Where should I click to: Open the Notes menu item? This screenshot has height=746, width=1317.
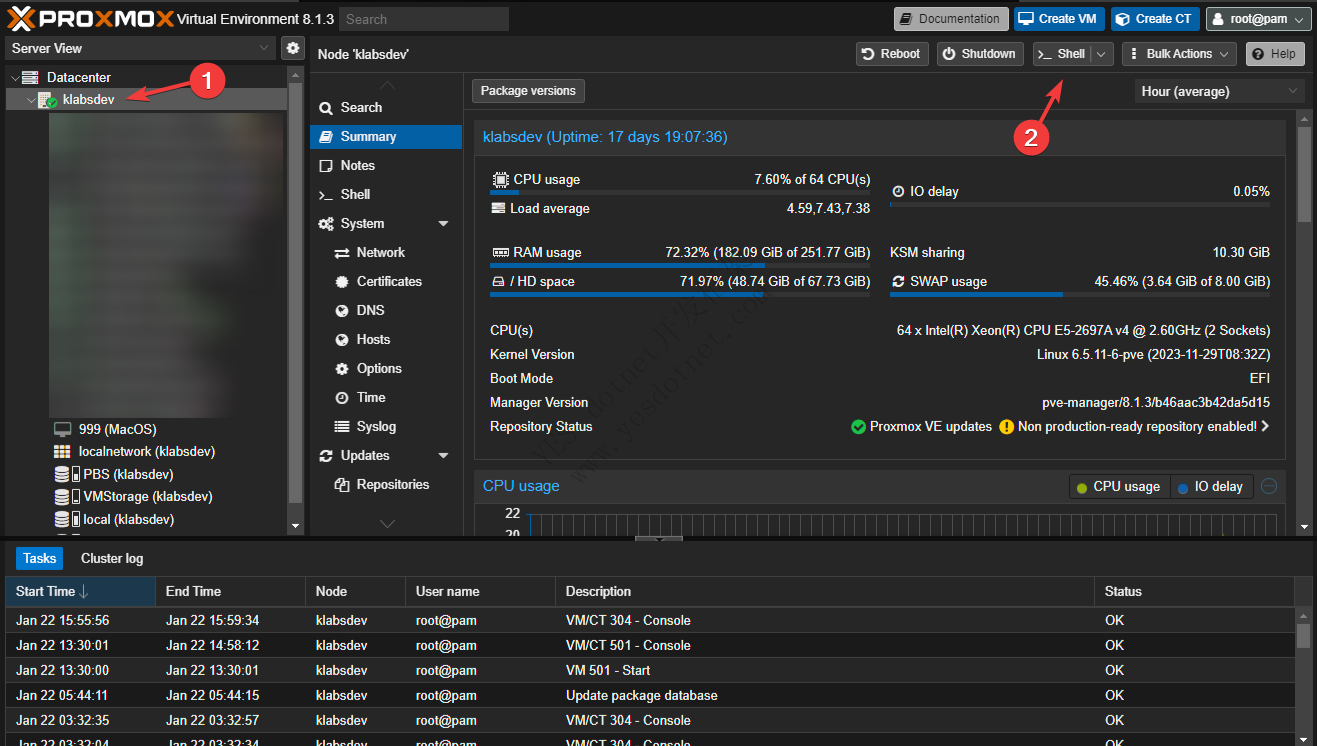(357, 166)
